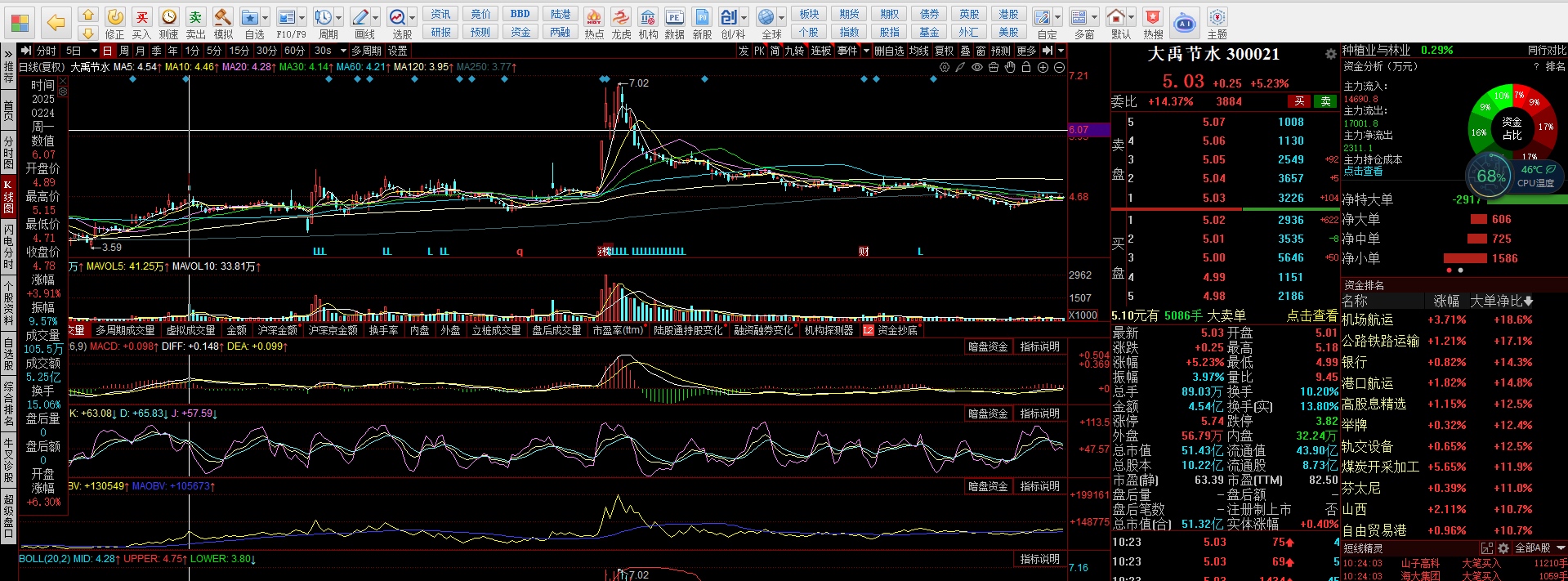The image size is (1568, 581).
Task: Click the 同行对比 link
Action: click(x=1548, y=50)
